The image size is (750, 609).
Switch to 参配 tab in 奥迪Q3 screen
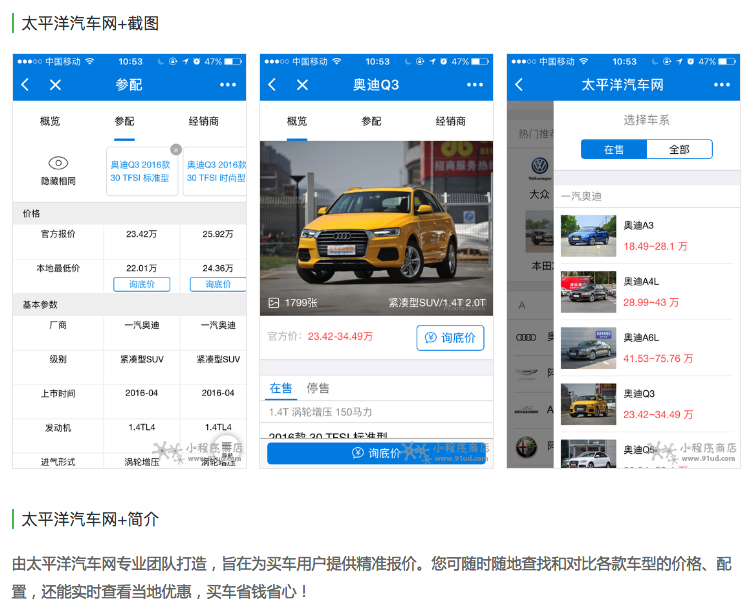(371, 121)
